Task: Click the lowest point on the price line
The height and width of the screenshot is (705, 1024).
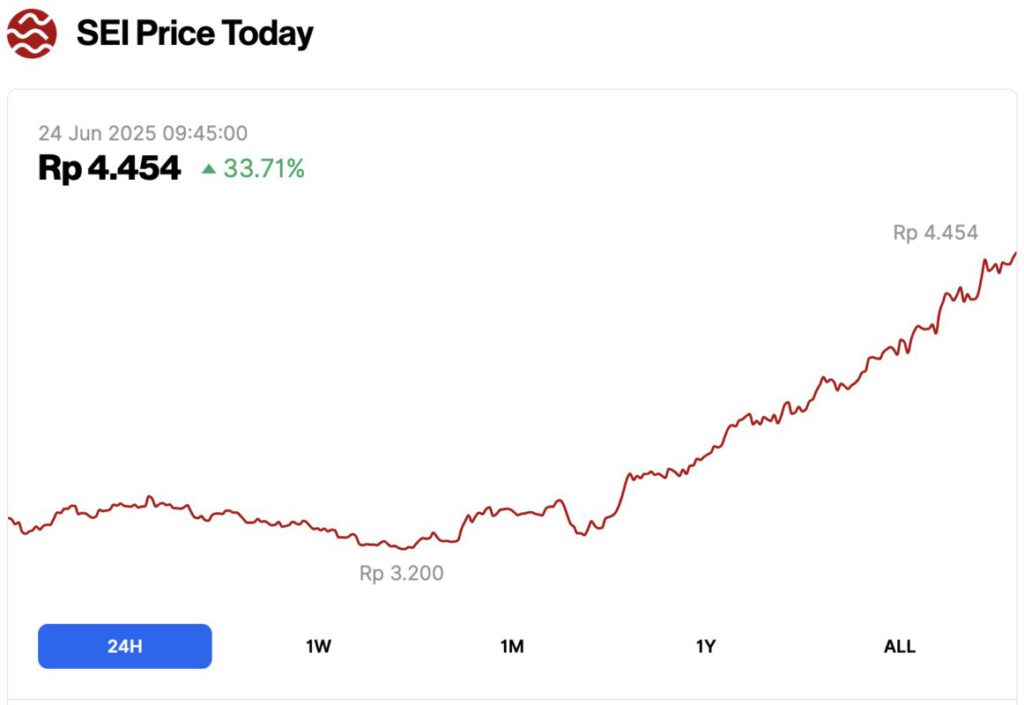Action: point(403,548)
